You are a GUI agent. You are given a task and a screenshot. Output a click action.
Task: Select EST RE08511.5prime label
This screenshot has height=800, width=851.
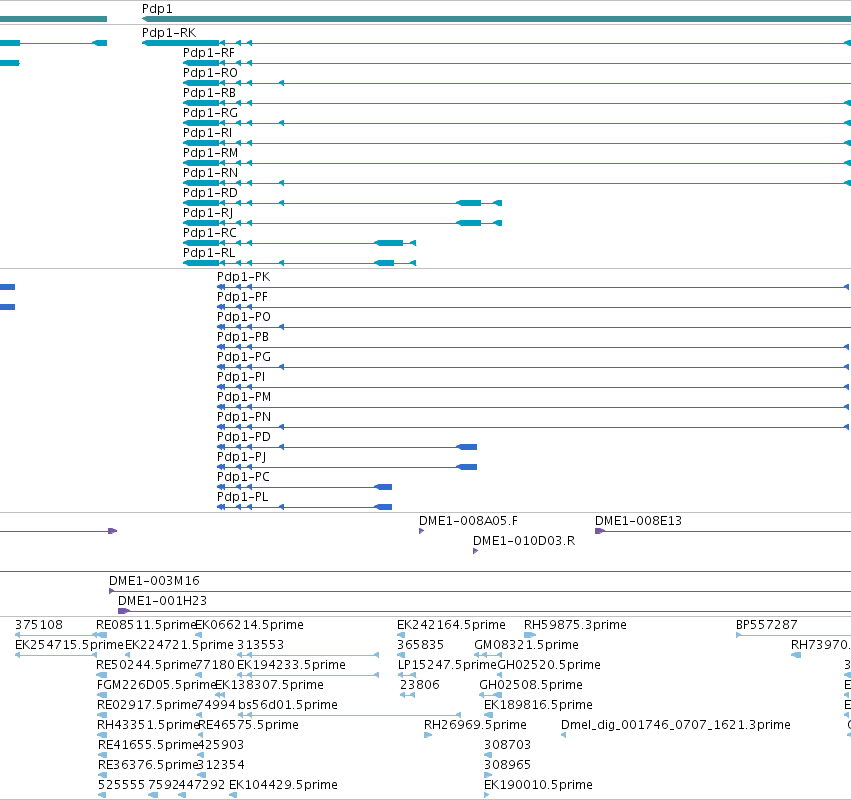145,625
